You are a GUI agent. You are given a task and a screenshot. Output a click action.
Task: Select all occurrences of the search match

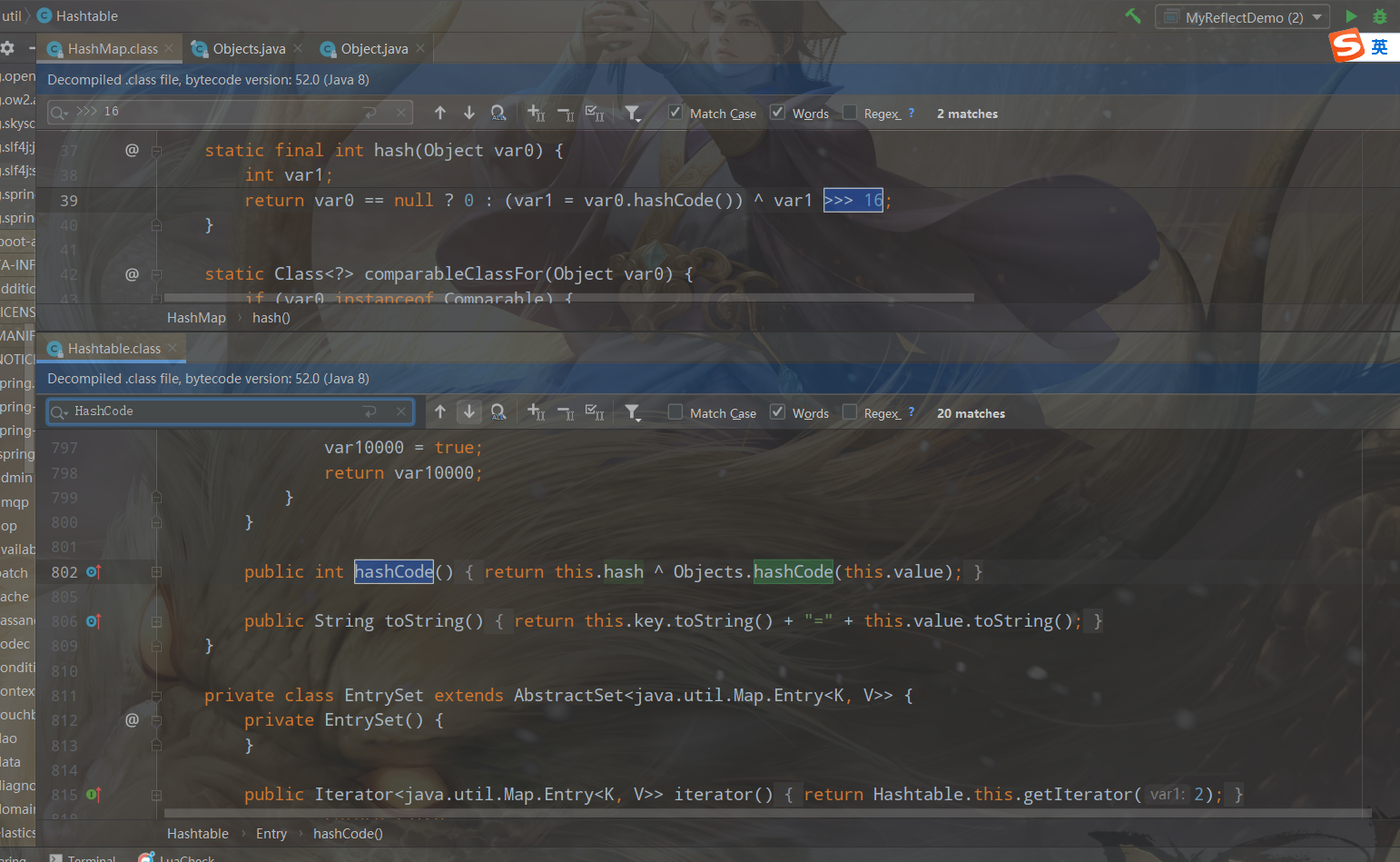[x=594, y=411]
